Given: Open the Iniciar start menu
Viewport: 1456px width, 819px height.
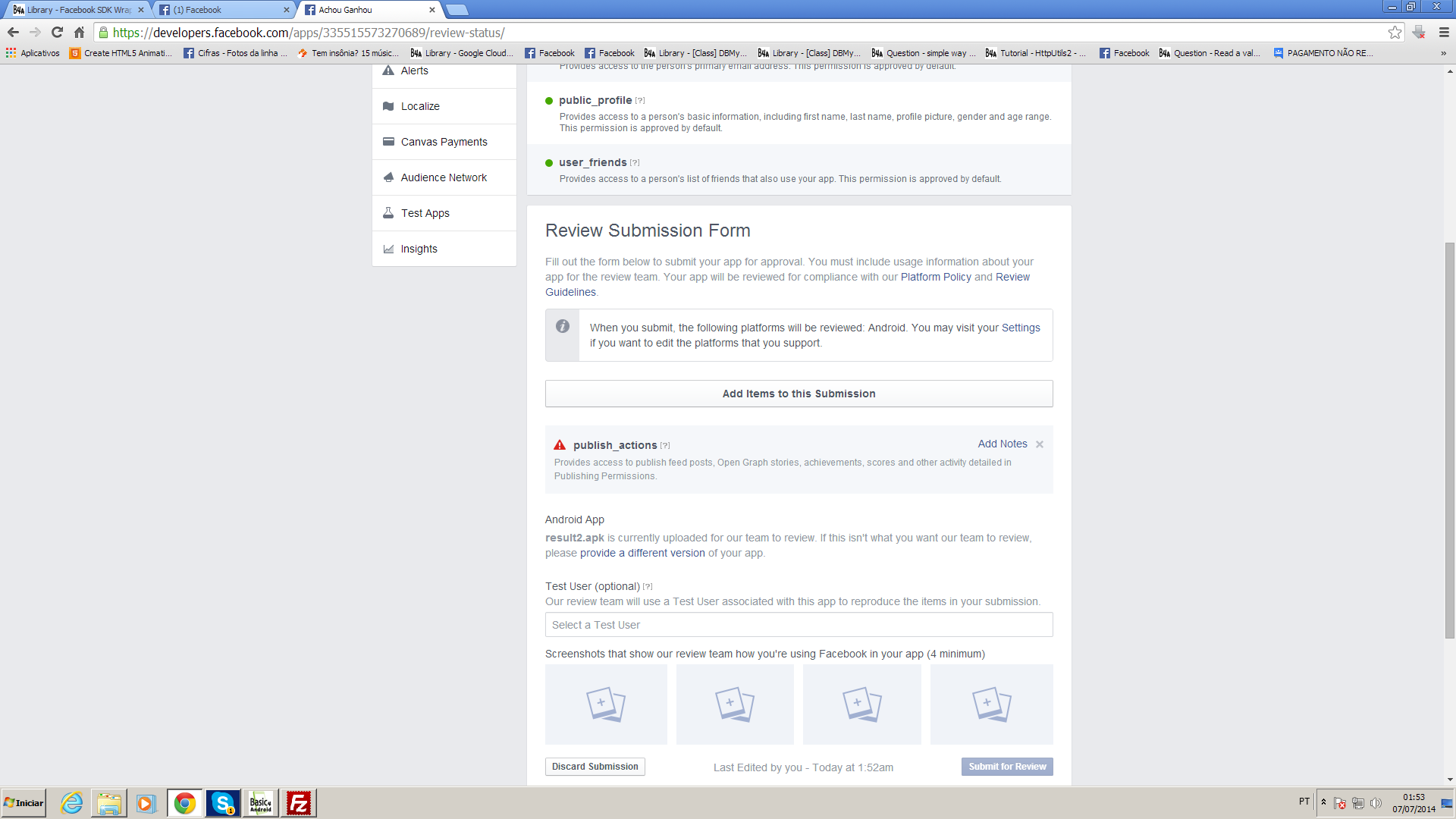Looking at the screenshot, I should tap(24, 803).
